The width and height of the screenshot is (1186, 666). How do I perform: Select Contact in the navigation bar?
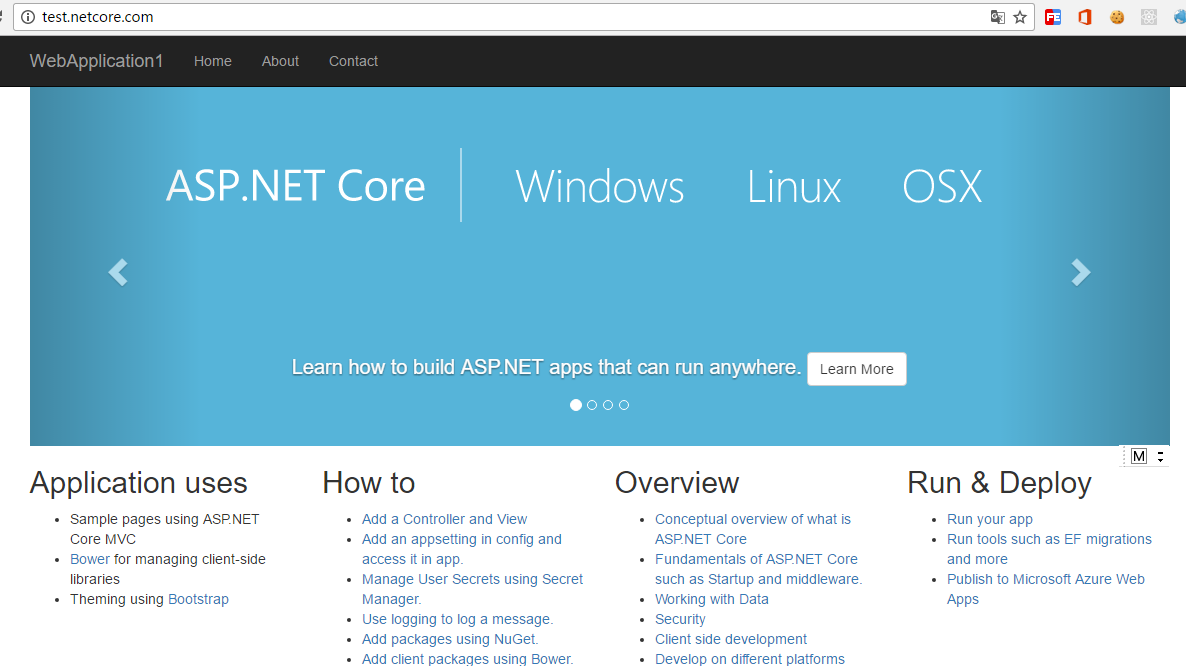(x=353, y=61)
